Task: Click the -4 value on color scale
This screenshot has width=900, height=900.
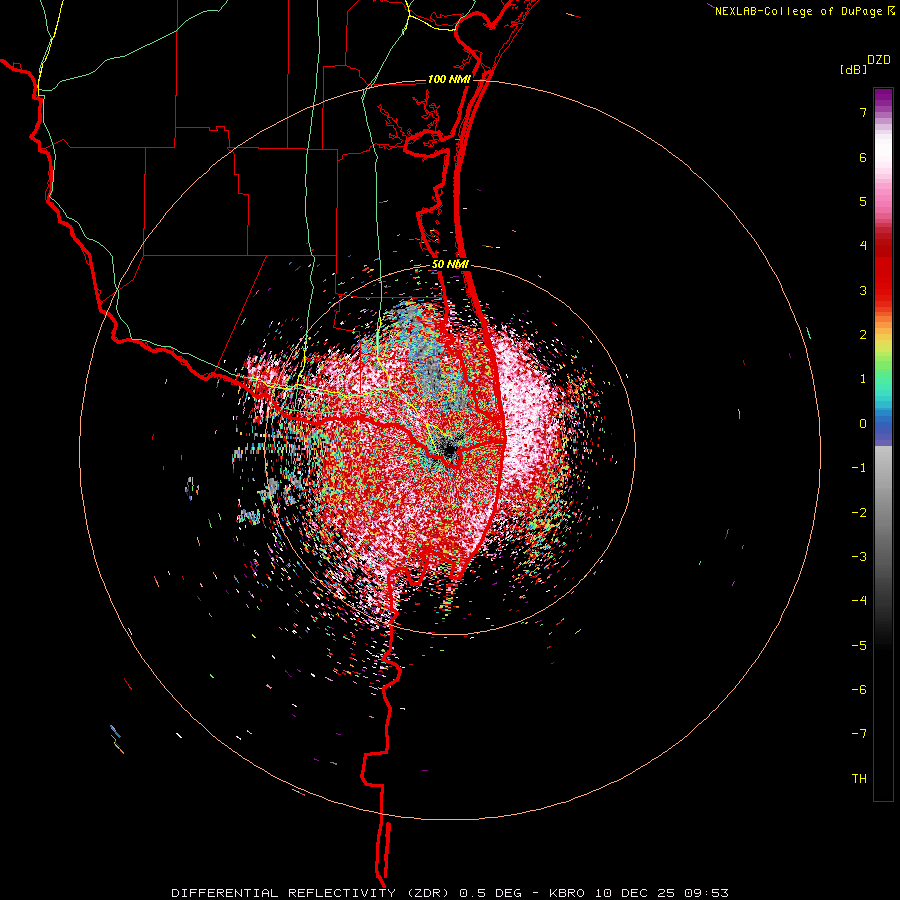Action: pyautogui.click(x=859, y=600)
